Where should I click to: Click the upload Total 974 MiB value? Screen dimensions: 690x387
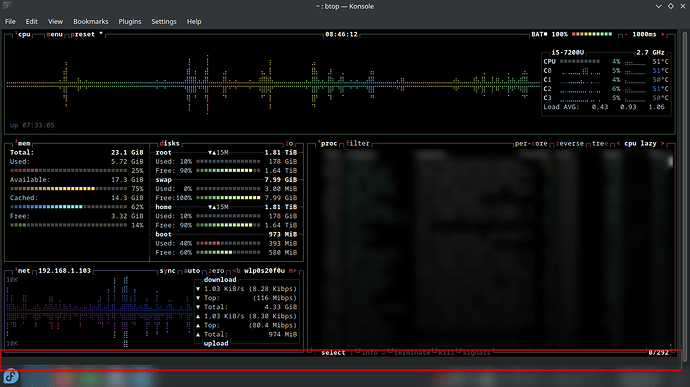coord(283,334)
